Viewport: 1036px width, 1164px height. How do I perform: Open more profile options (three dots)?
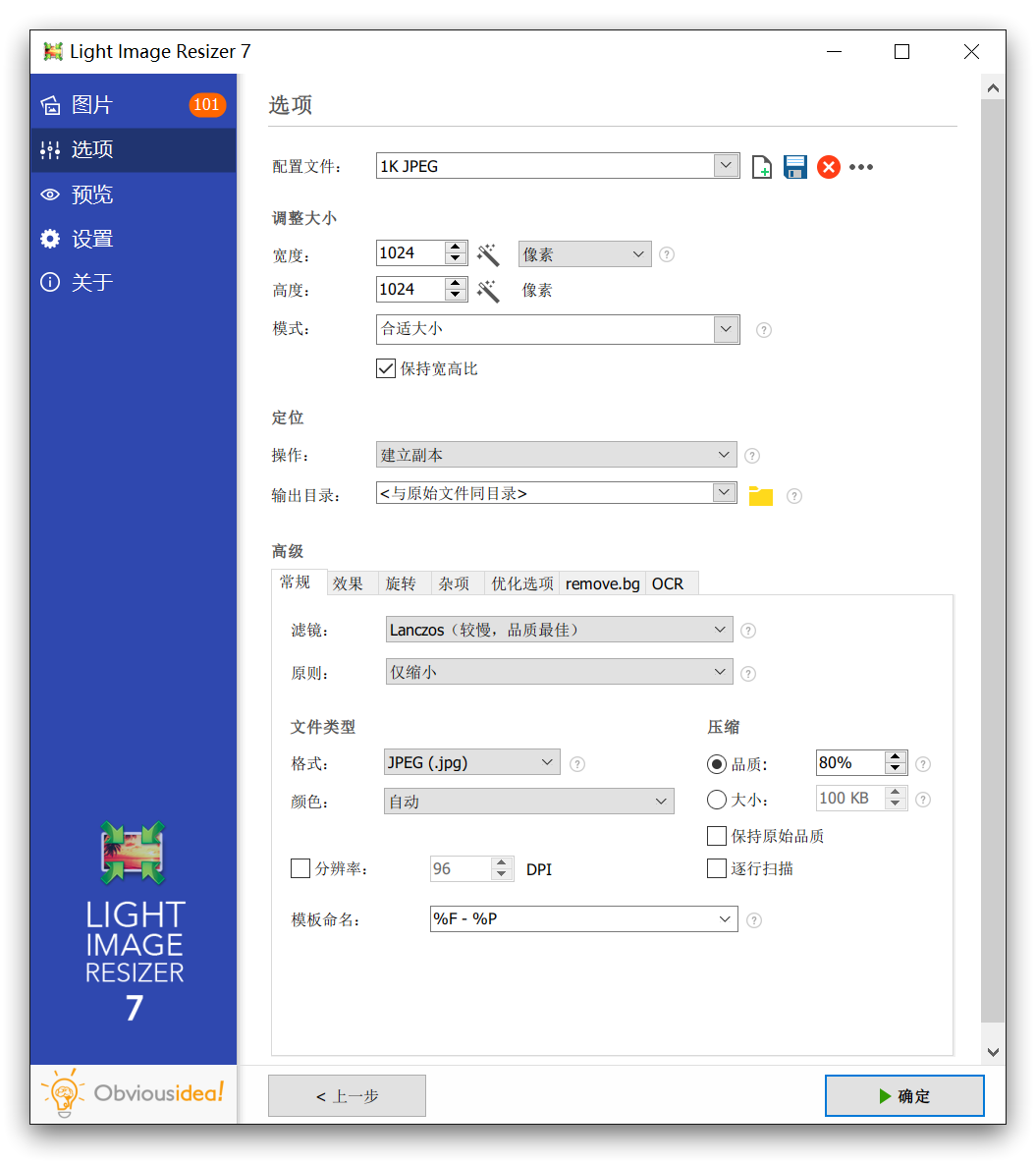click(861, 167)
